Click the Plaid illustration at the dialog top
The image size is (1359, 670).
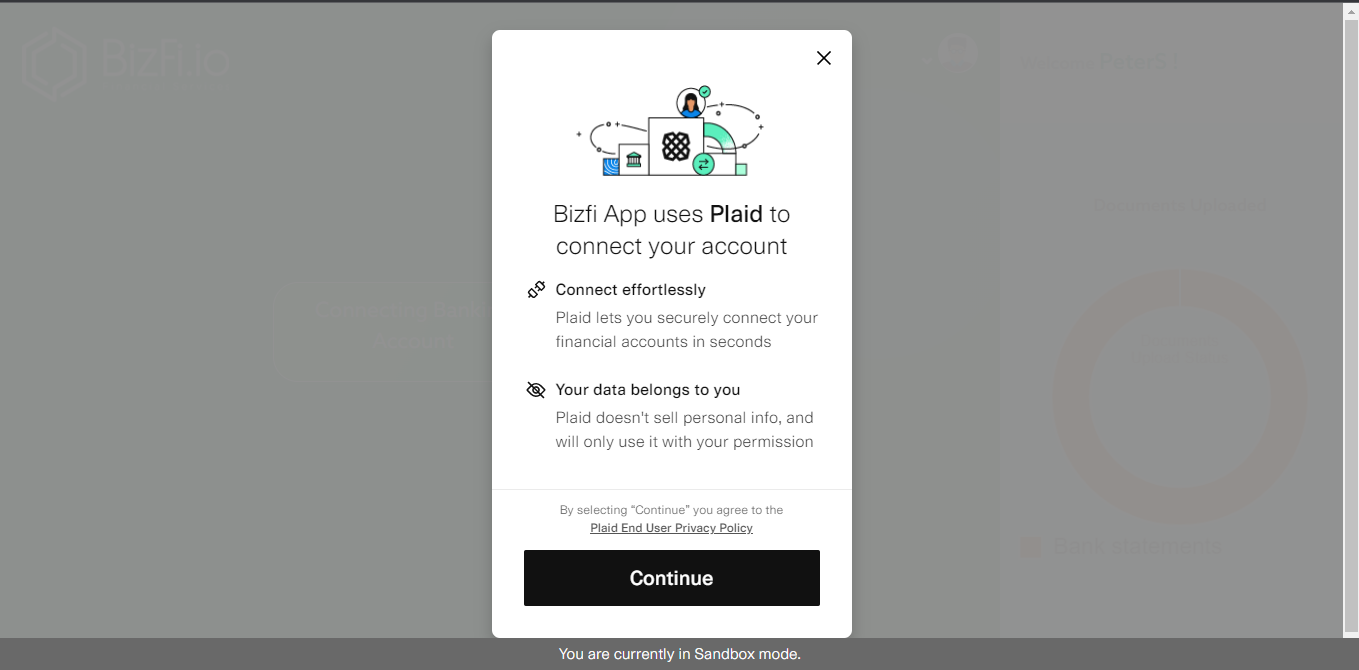click(x=670, y=131)
